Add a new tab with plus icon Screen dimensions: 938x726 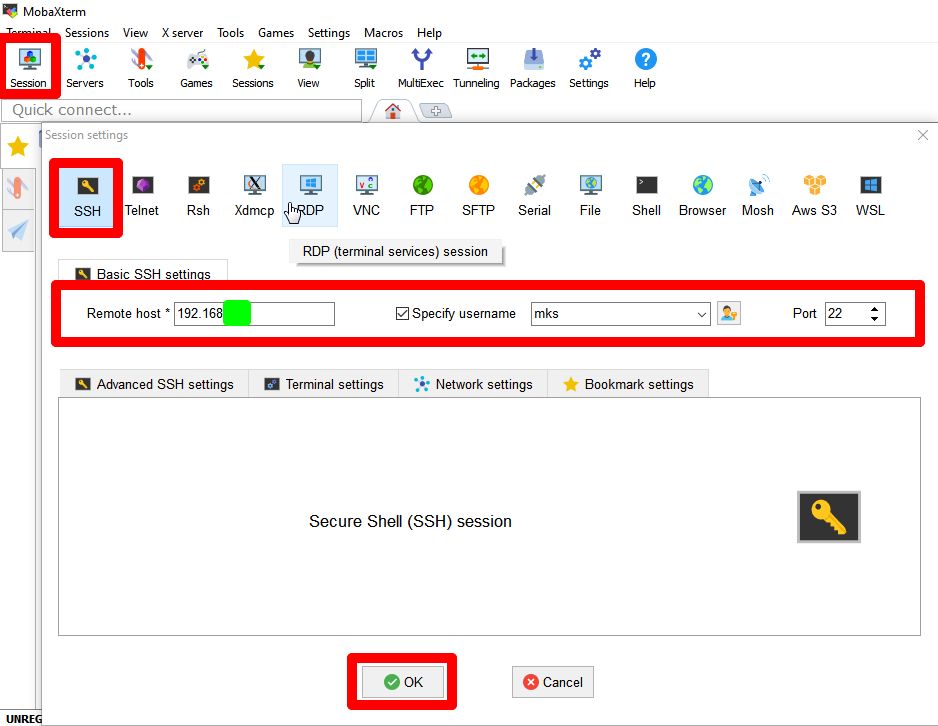(436, 111)
